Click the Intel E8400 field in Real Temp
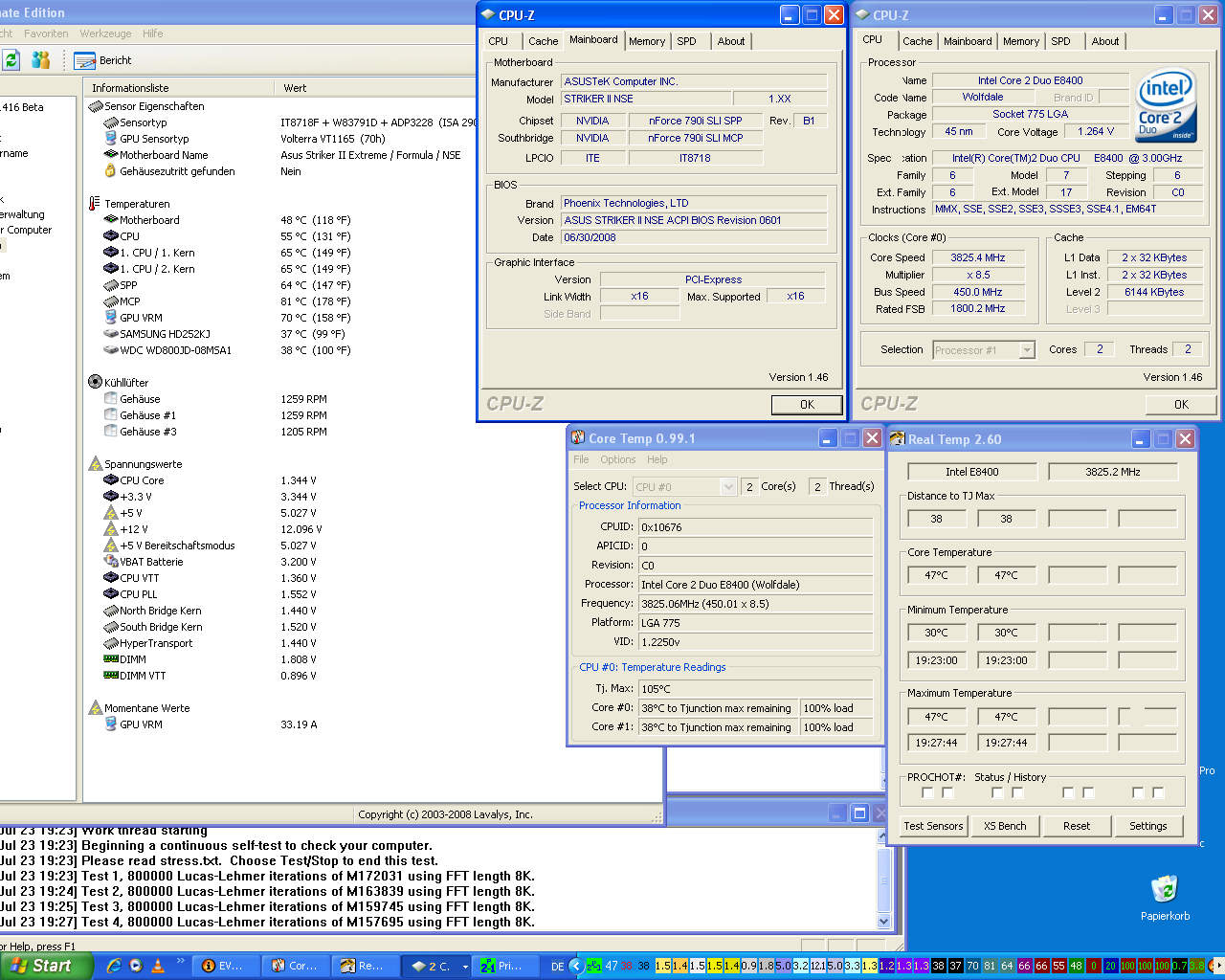The height and width of the screenshot is (980, 1225). (x=972, y=472)
